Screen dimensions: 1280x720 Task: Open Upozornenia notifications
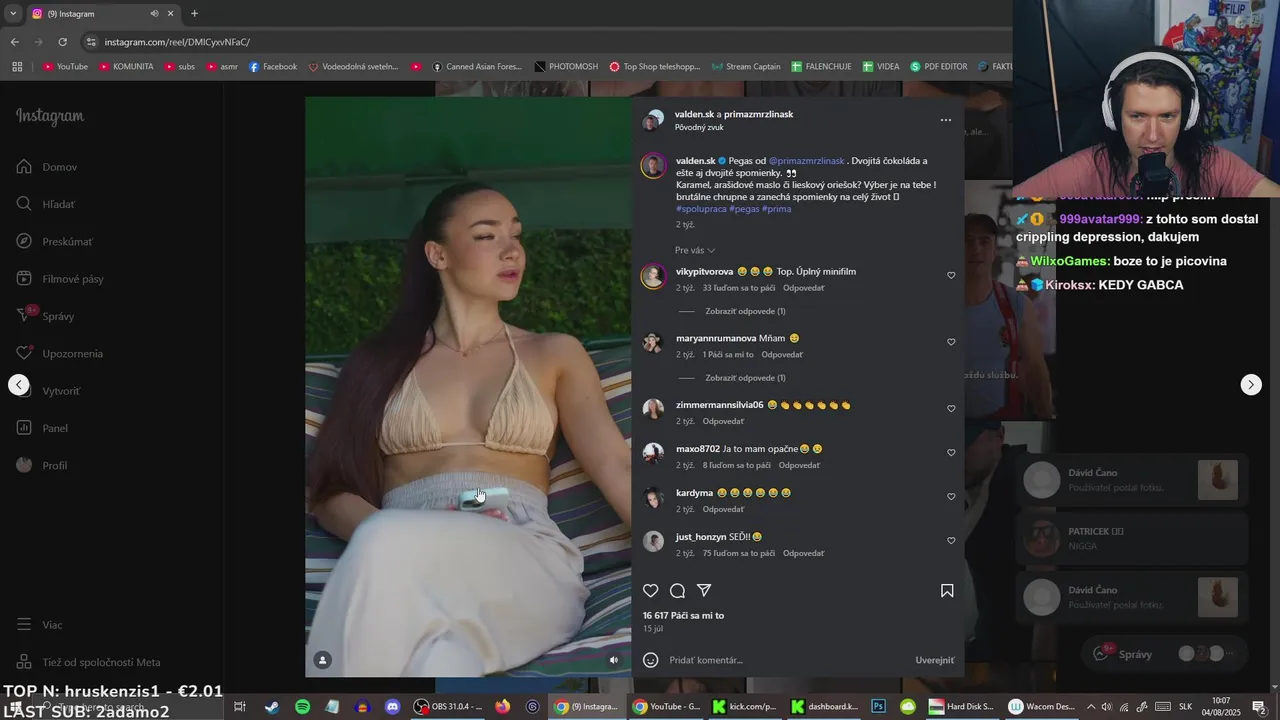click(59, 353)
